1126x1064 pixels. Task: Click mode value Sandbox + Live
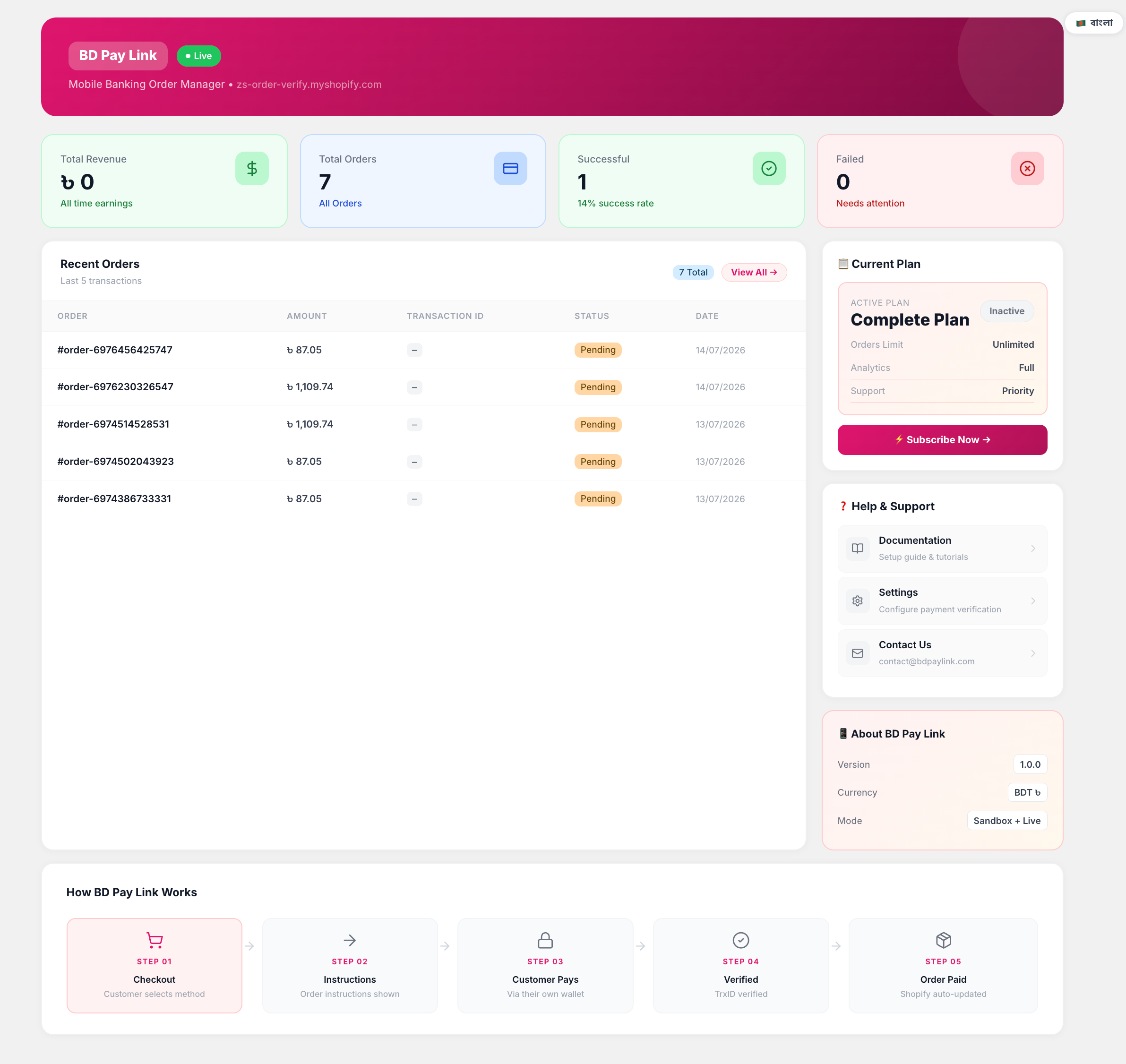coord(1007,821)
